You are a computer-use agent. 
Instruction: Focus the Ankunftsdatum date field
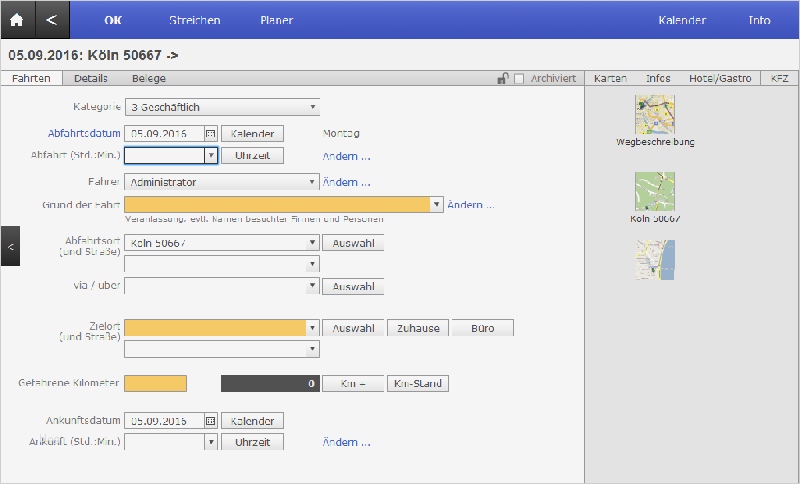click(x=165, y=421)
